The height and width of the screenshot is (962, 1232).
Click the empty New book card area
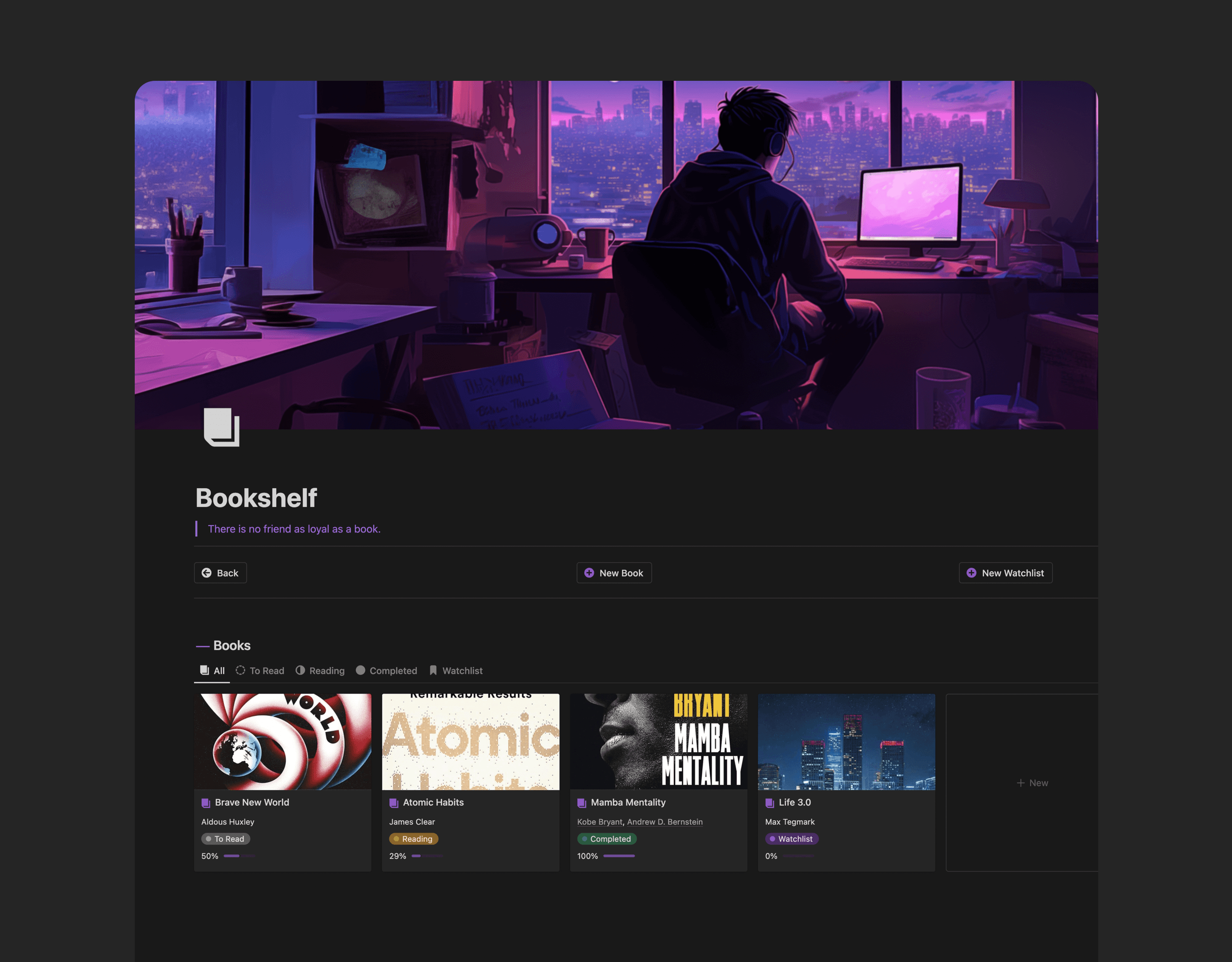[x=1033, y=783]
